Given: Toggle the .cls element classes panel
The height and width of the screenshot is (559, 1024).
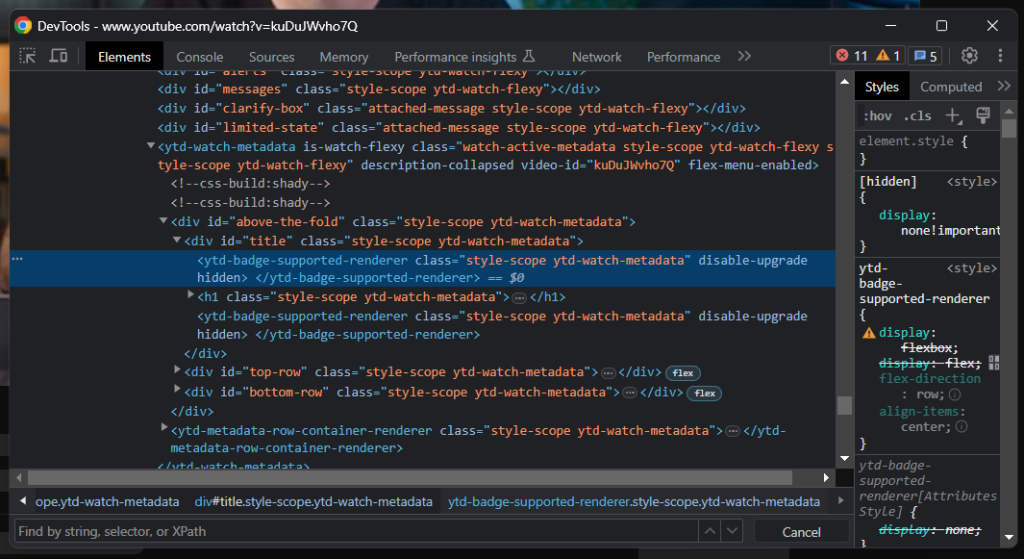Looking at the screenshot, I should click(916, 116).
